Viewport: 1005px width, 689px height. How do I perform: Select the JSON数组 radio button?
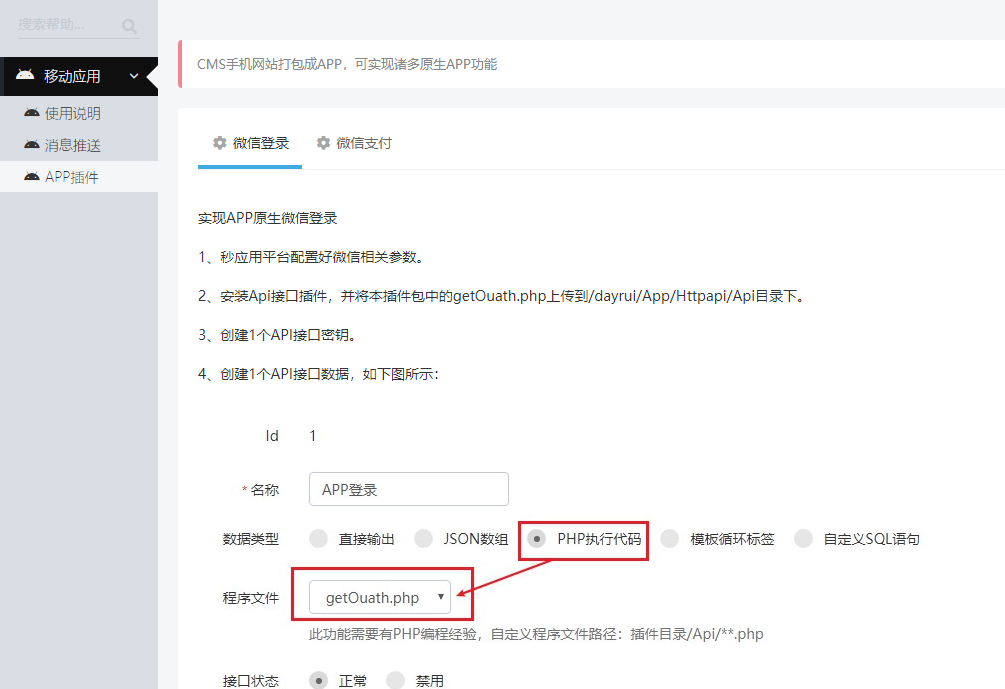click(423, 538)
